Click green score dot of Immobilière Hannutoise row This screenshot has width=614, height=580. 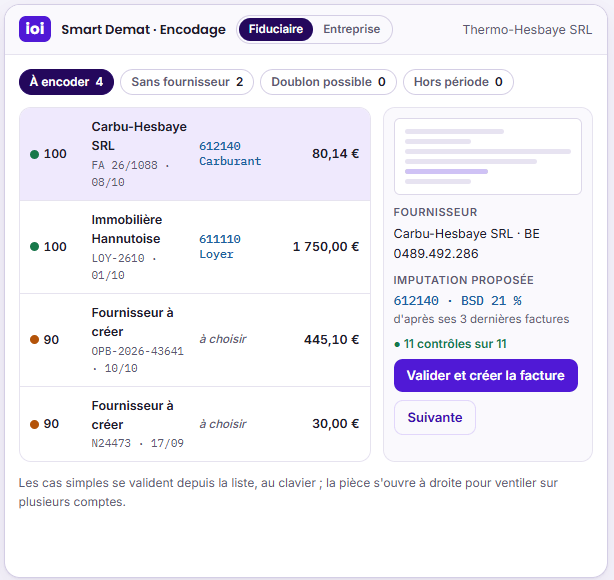pos(34,247)
